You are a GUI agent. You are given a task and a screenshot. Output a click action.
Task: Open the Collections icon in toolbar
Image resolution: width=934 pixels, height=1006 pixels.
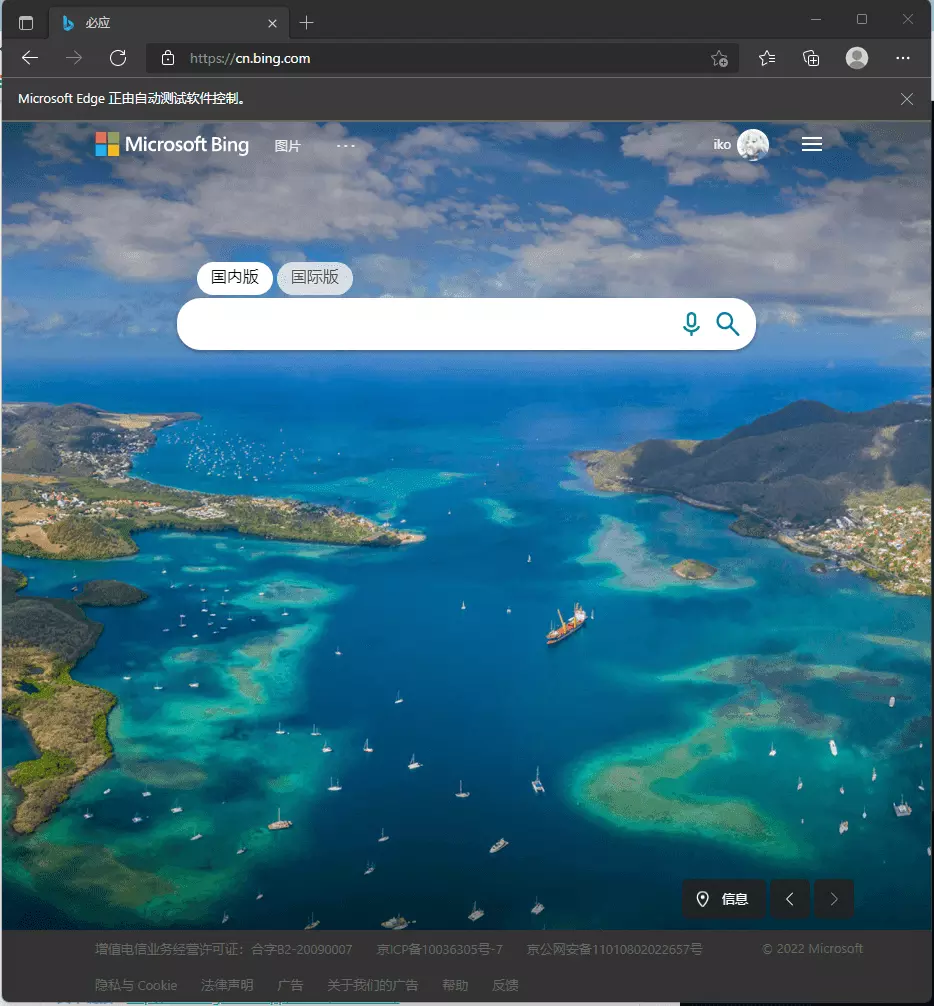point(811,58)
